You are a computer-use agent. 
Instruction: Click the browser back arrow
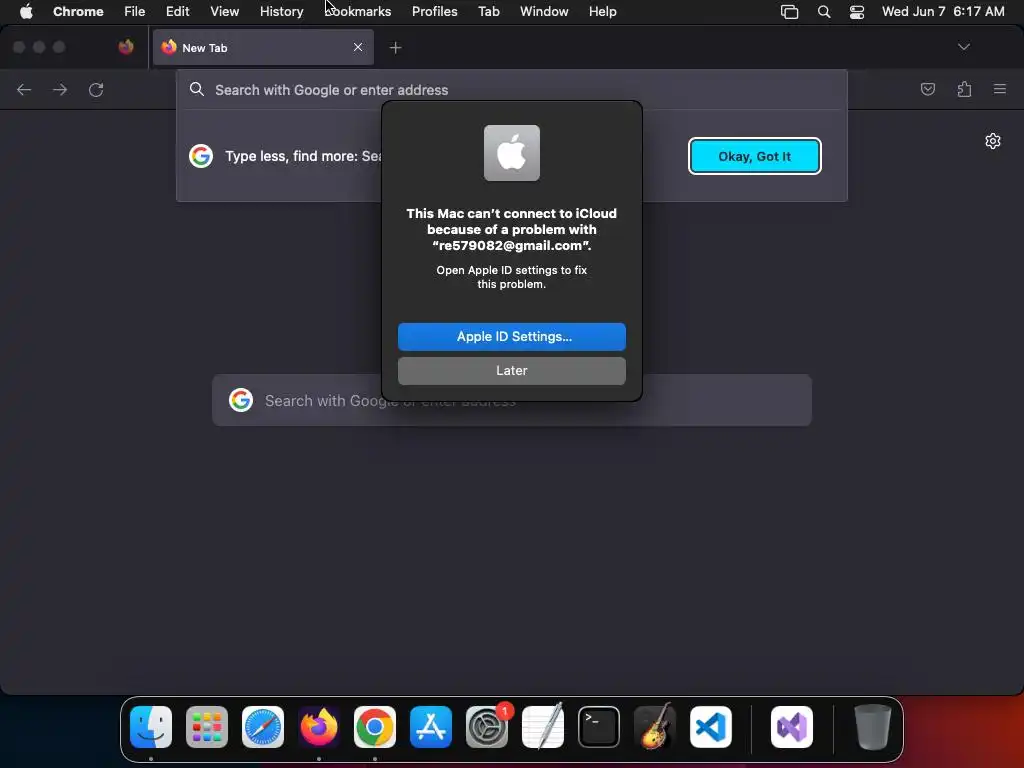(24, 89)
